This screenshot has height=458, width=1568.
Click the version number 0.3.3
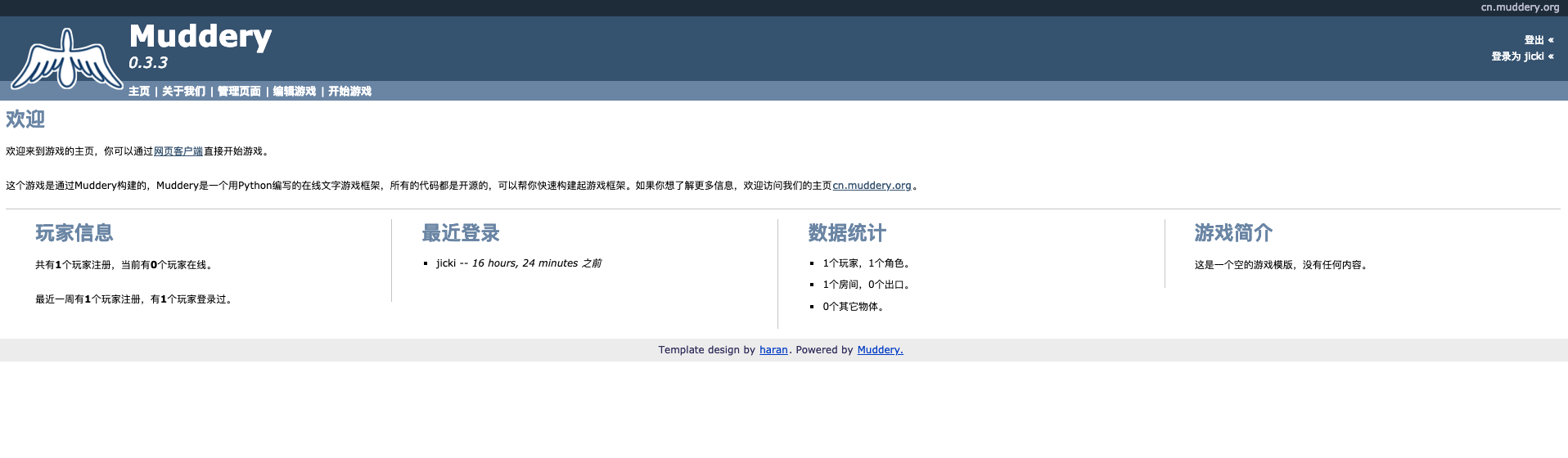click(x=148, y=63)
